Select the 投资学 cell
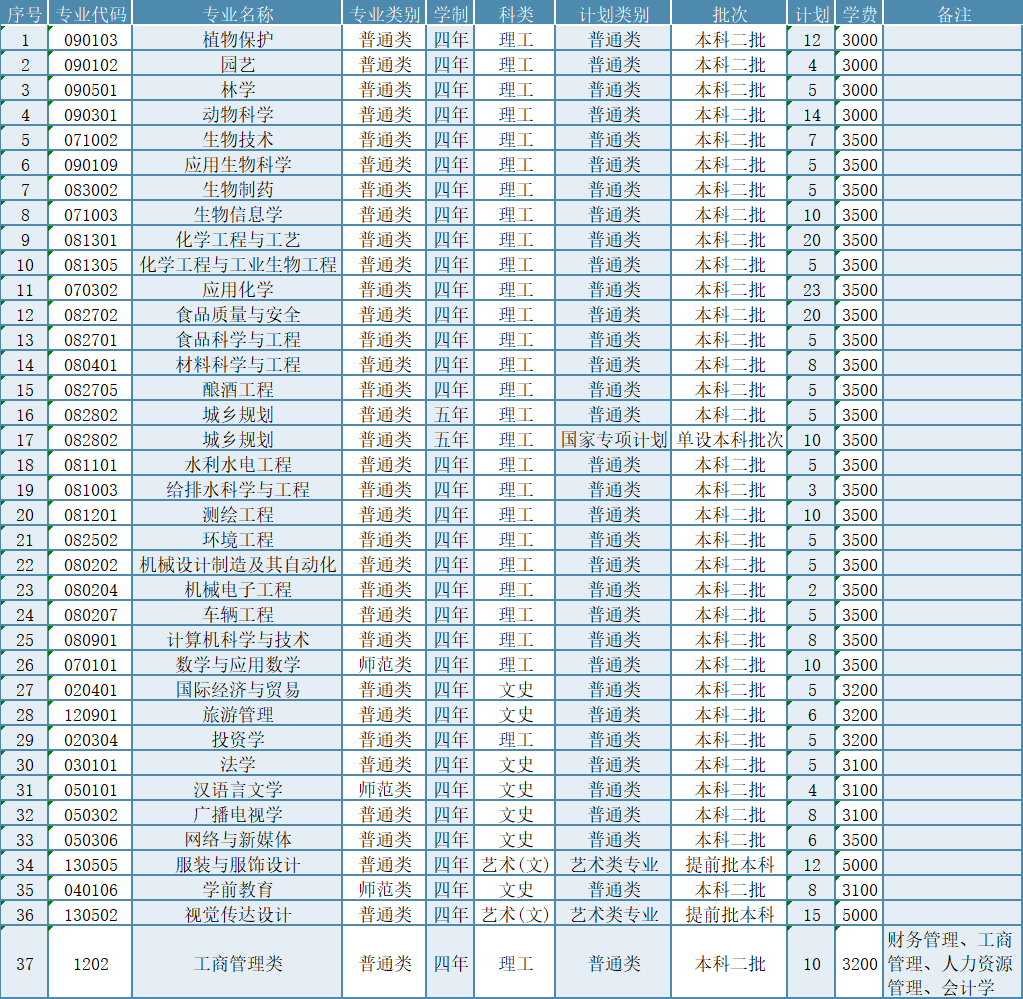1023x999 pixels. pos(237,740)
